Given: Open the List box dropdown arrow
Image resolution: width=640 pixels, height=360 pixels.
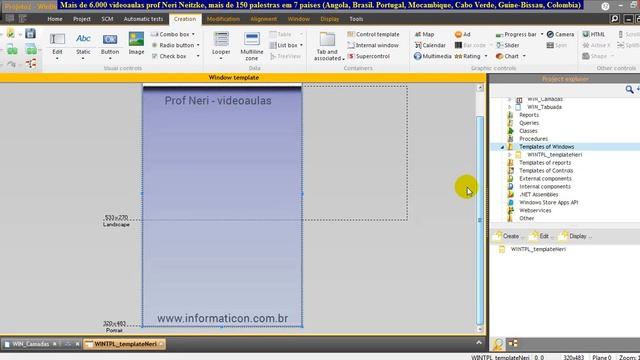Looking at the screenshot, I should click(301, 45).
